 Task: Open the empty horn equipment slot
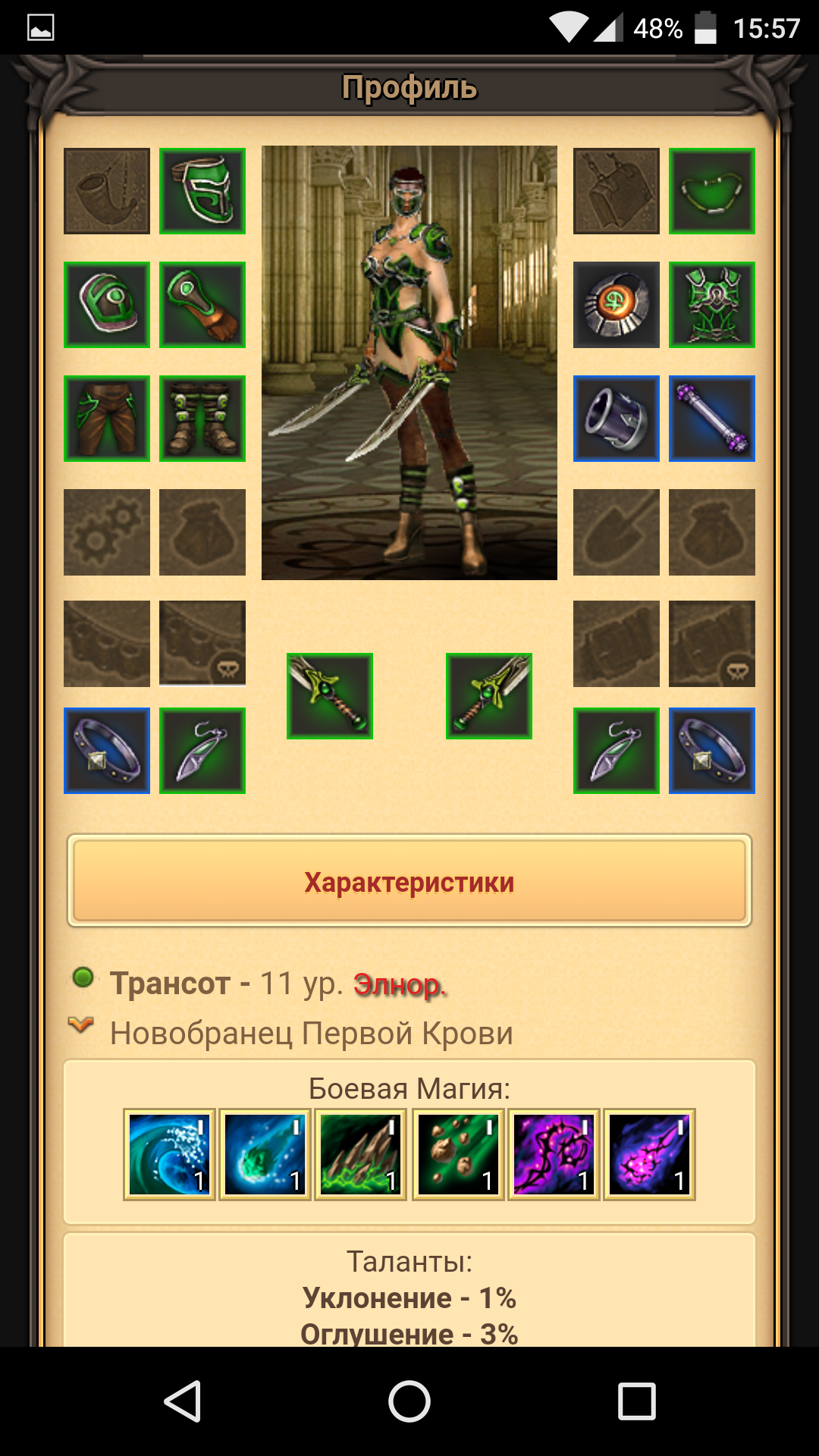click(107, 191)
